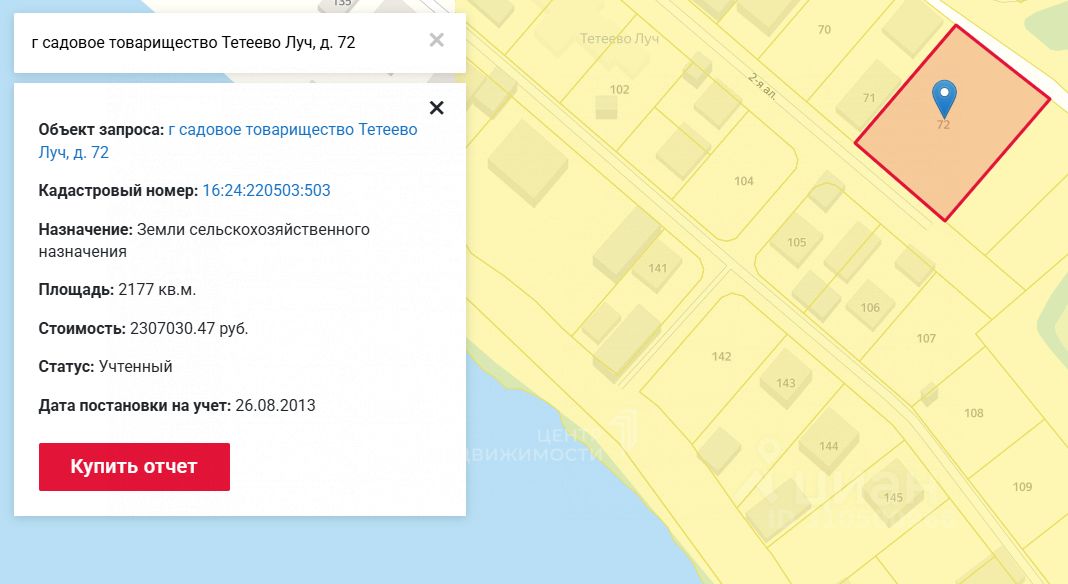Select plot 104 on the map

tap(744, 181)
